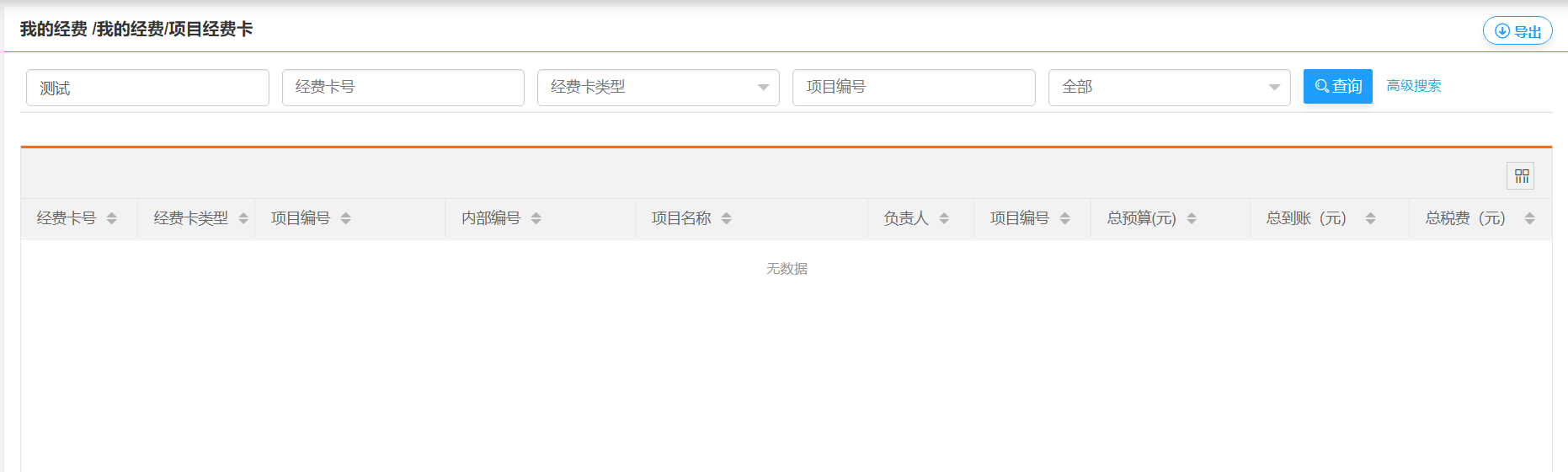This screenshot has width=1568, height=472.
Task: Sort 项目编号 column located right of 负责人
Action: 1064,218
